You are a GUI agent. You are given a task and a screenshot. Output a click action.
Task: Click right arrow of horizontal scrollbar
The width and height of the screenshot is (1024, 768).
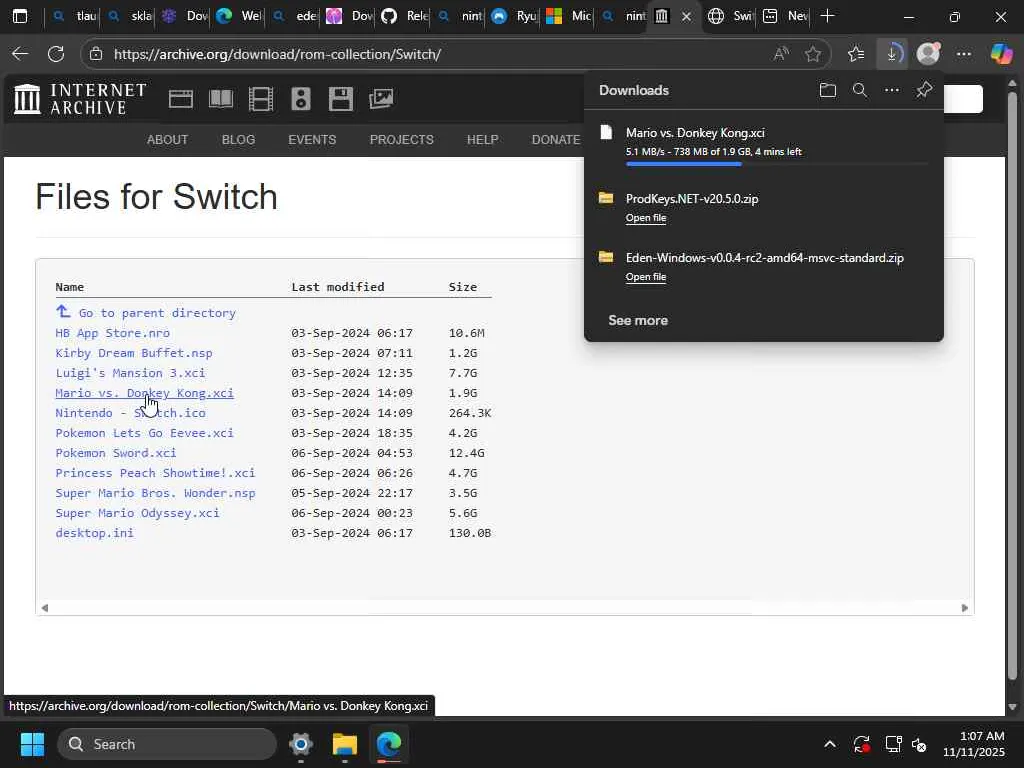965,608
